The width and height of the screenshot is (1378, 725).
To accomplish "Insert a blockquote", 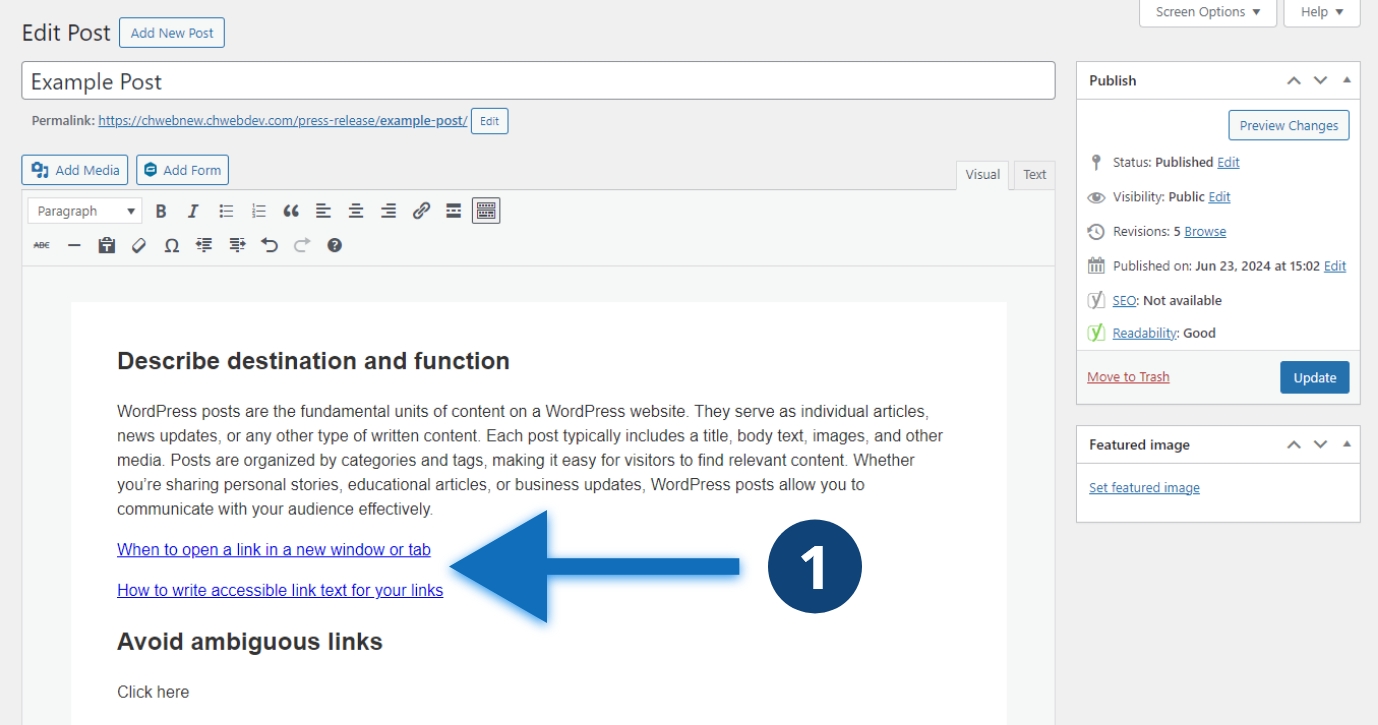I will coord(291,211).
